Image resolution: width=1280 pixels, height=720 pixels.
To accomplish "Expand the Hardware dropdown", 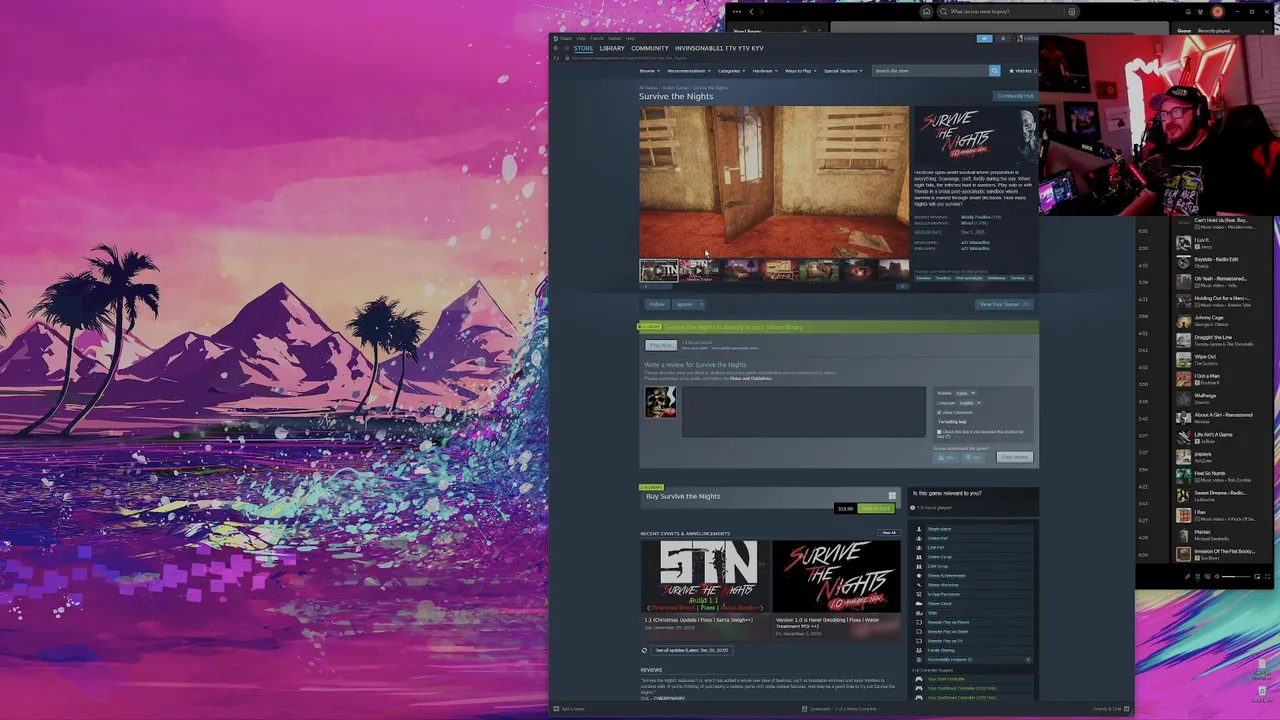I will click(x=764, y=71).
